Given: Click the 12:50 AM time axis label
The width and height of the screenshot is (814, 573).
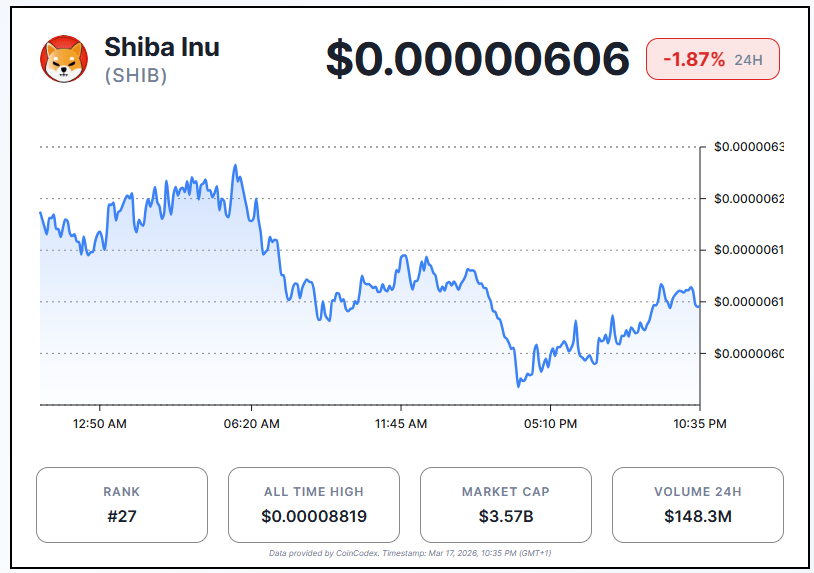Looking at the screenshot, I should pos(100,424).
